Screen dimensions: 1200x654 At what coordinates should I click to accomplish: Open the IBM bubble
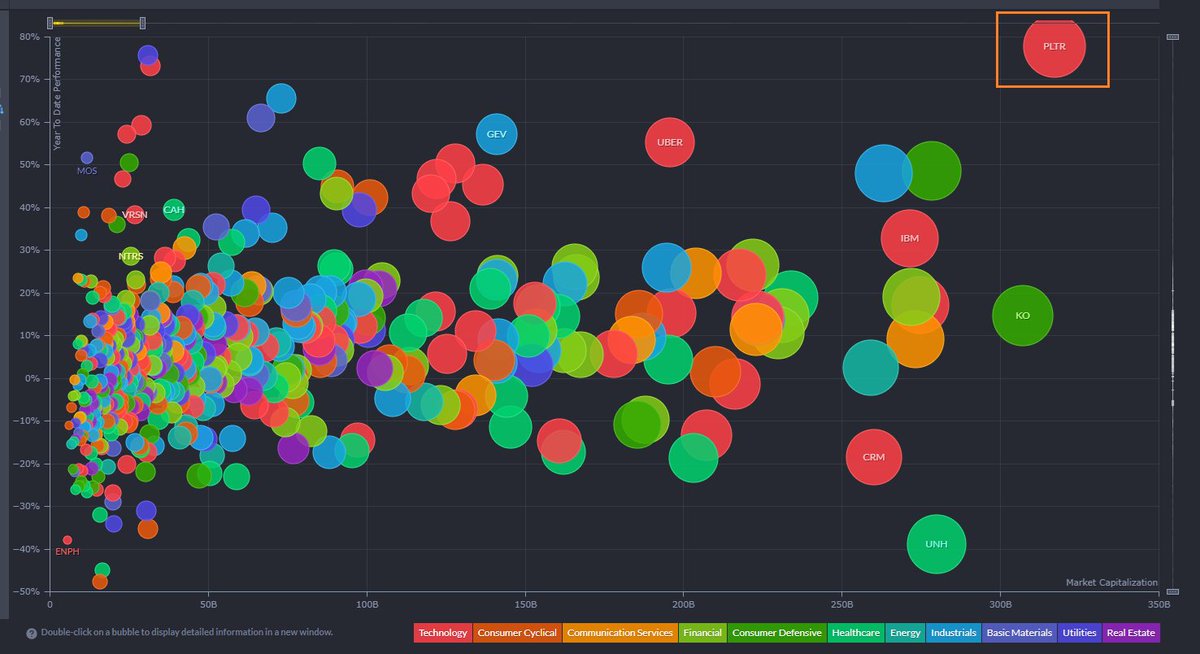(x=909, y=238)
